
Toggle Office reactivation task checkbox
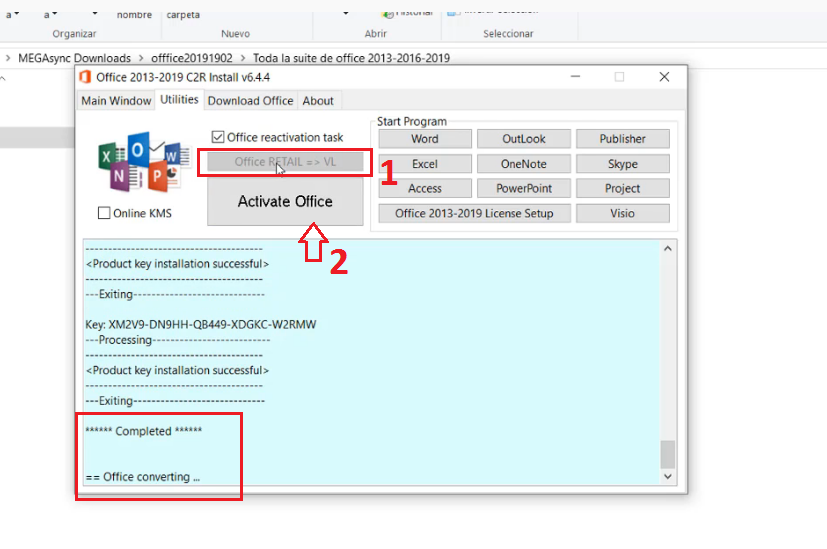(218, 137)
